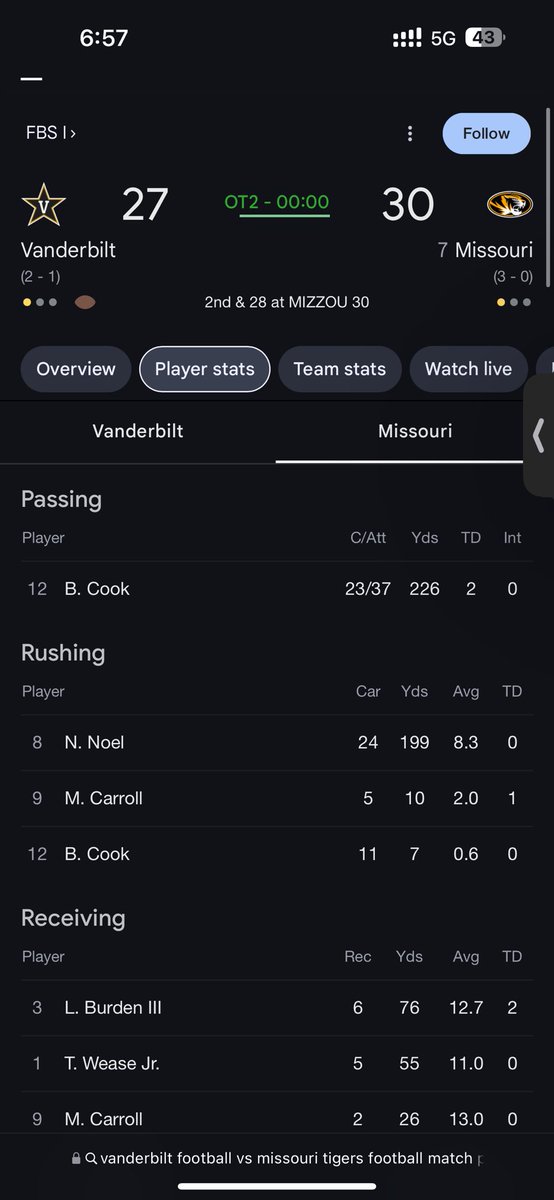Tap the battery status icon

click(485, 38)
